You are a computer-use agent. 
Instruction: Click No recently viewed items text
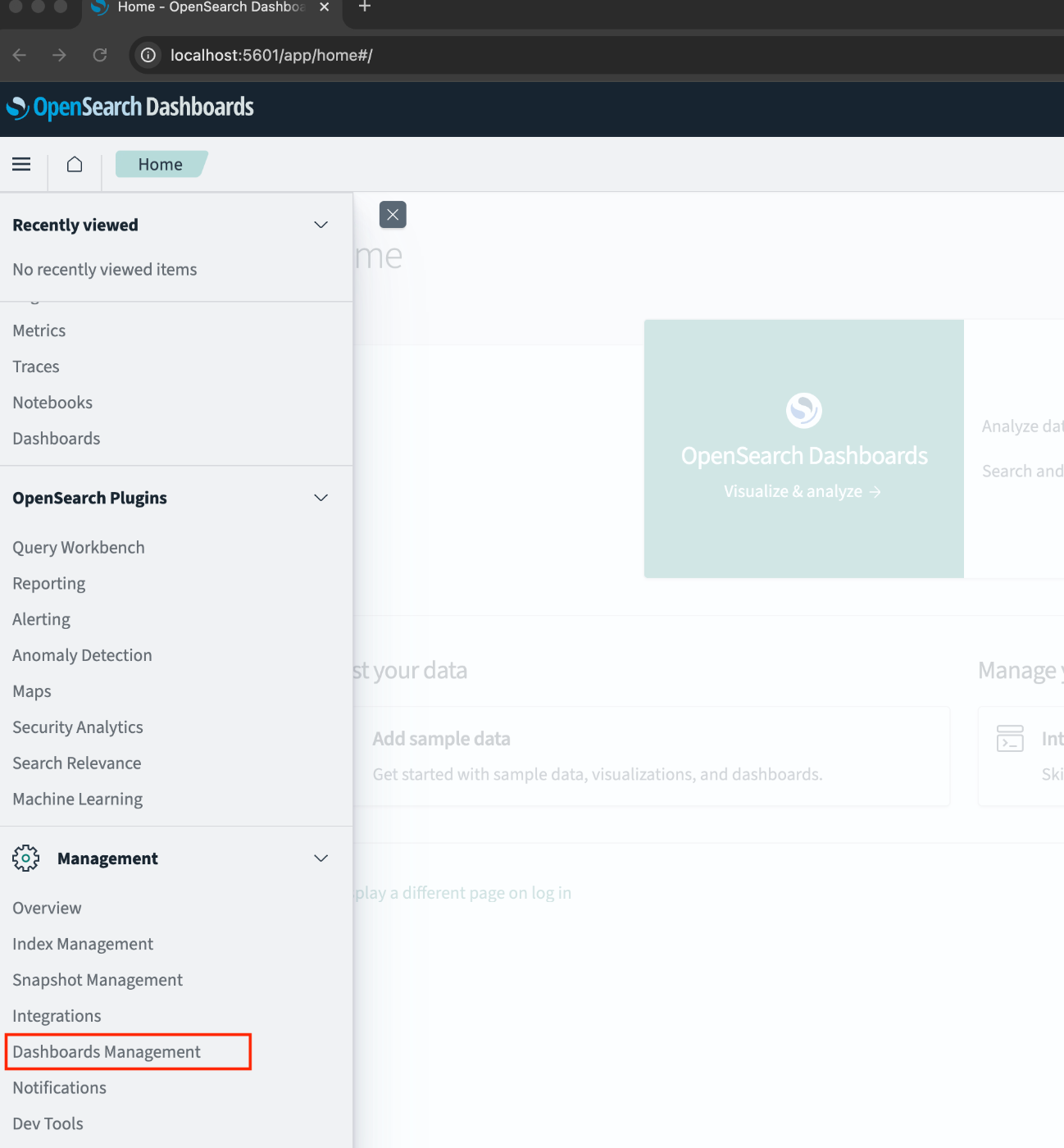(105, 270)
